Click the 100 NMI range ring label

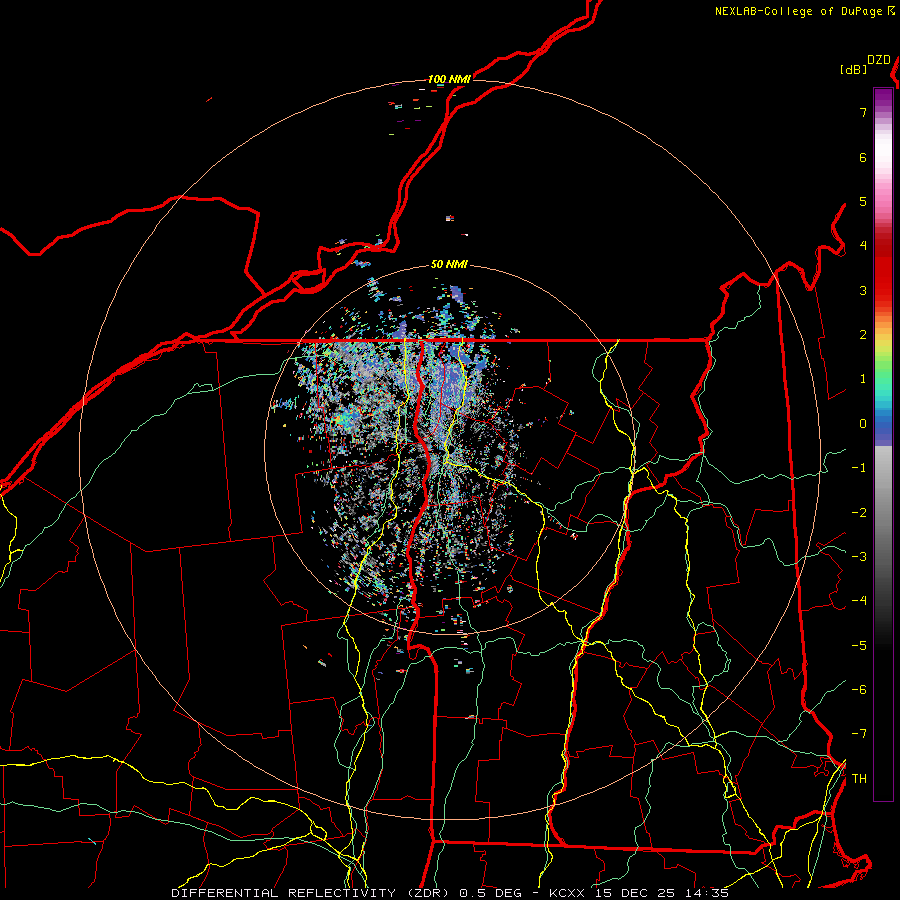click(x=449, y=79)
